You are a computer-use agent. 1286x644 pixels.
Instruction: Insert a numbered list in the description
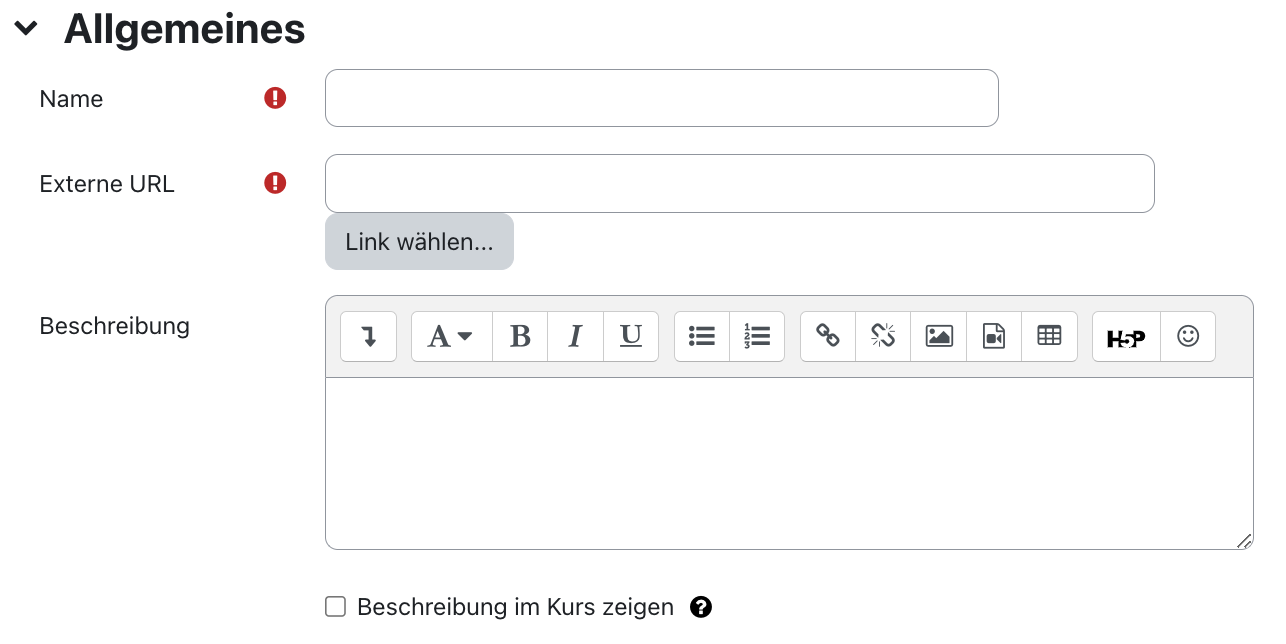pos(757,336)
